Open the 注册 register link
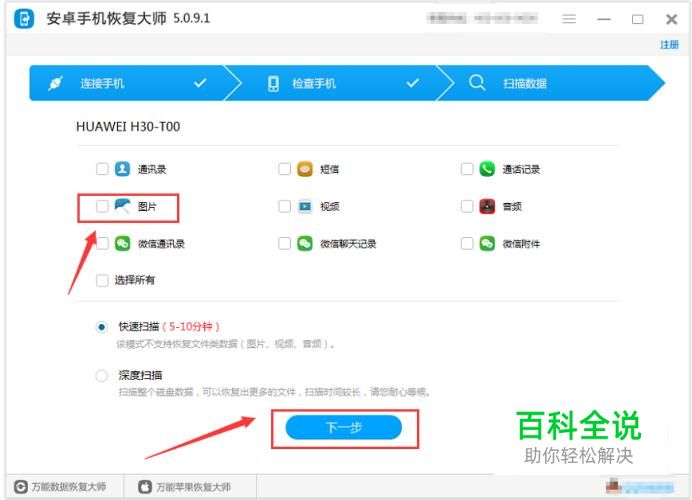This screenshot has height=500, width=692. coord(669,45)
